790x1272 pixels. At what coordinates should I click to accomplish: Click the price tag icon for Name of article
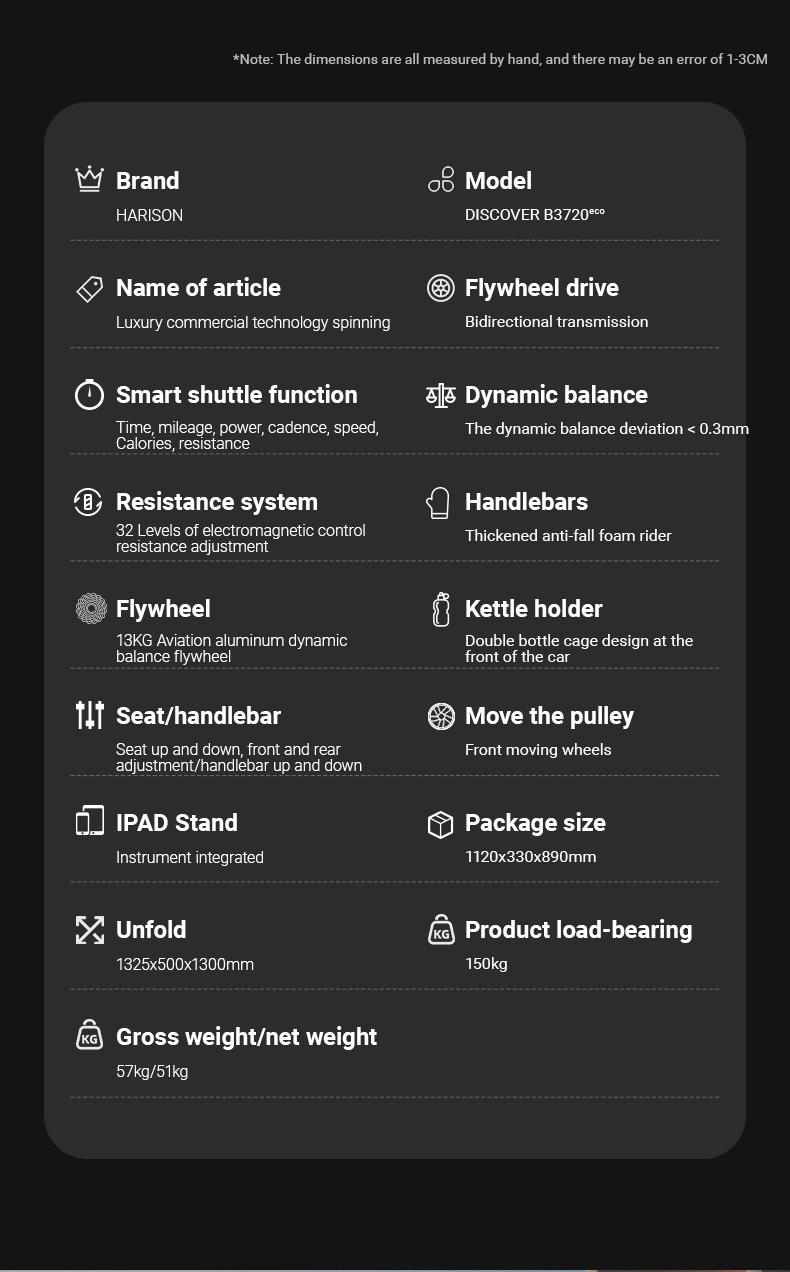(90, 288)
